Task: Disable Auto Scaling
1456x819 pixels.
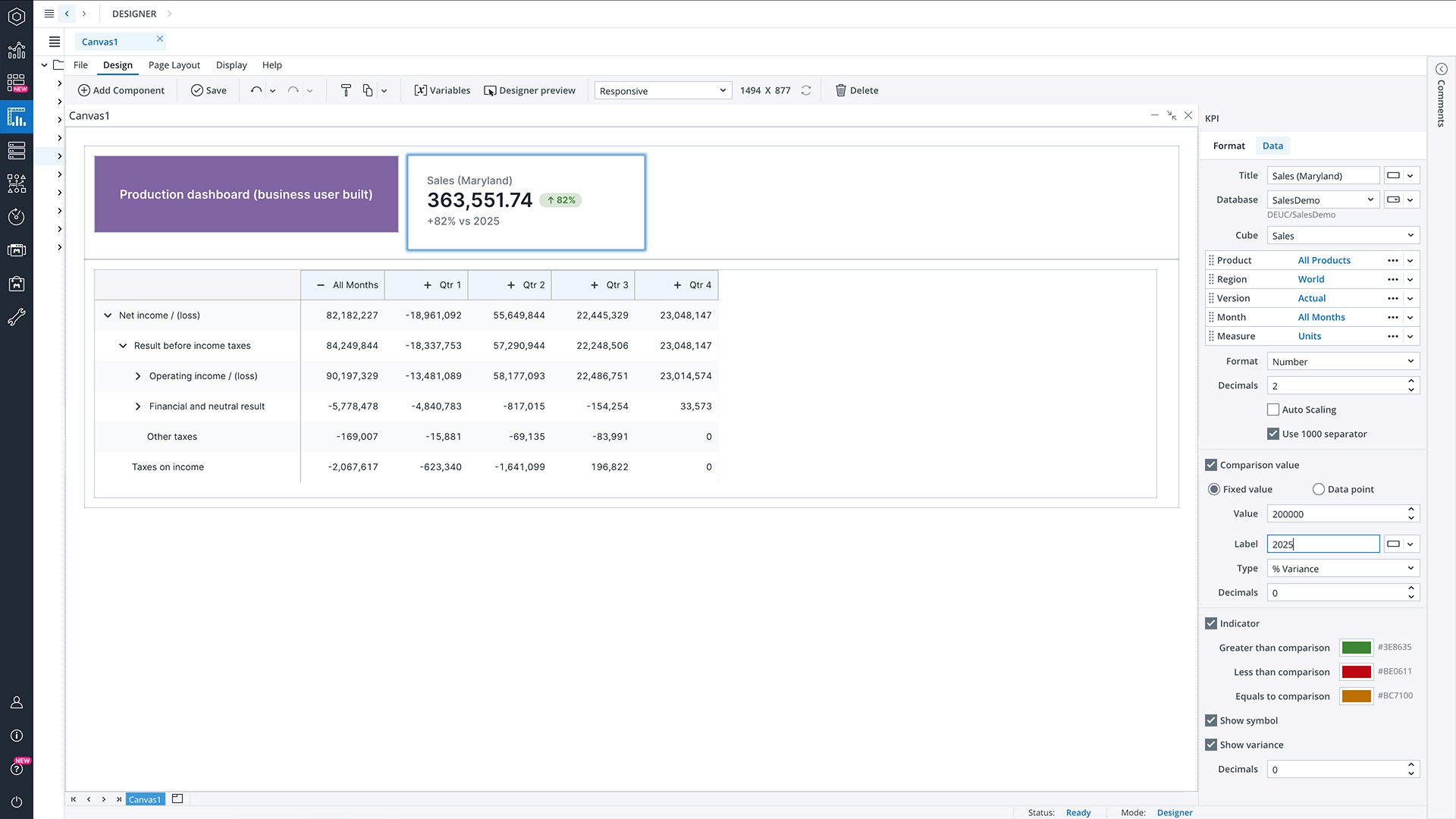Action: (x=1274, y=409)
